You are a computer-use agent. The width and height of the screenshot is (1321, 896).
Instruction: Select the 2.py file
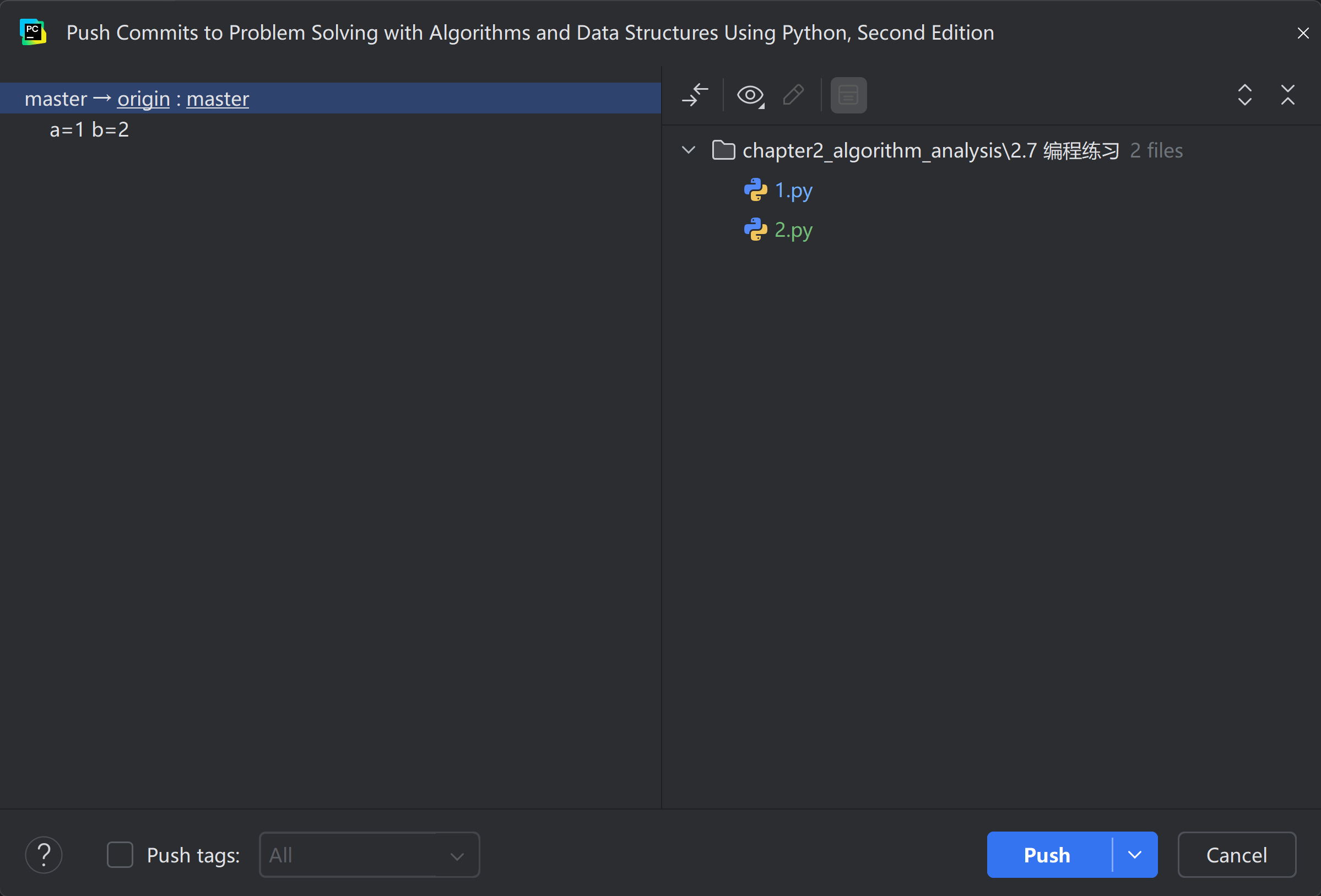coord(793,230)
